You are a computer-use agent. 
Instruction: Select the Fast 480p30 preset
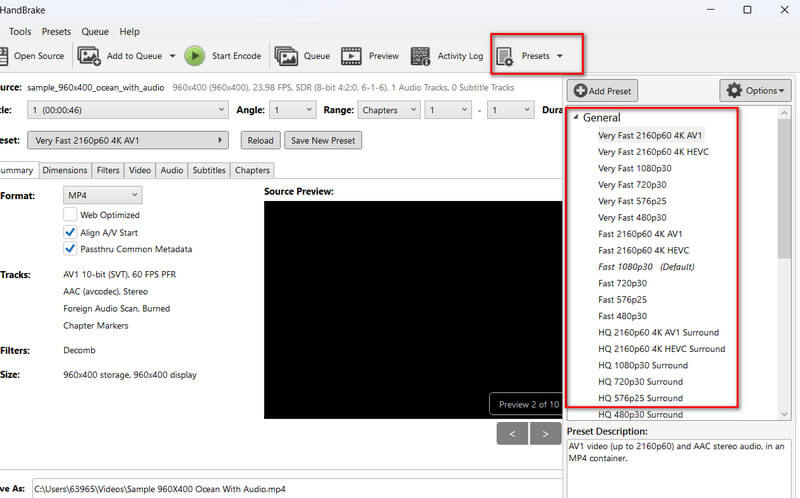click(x=622, y=316)
